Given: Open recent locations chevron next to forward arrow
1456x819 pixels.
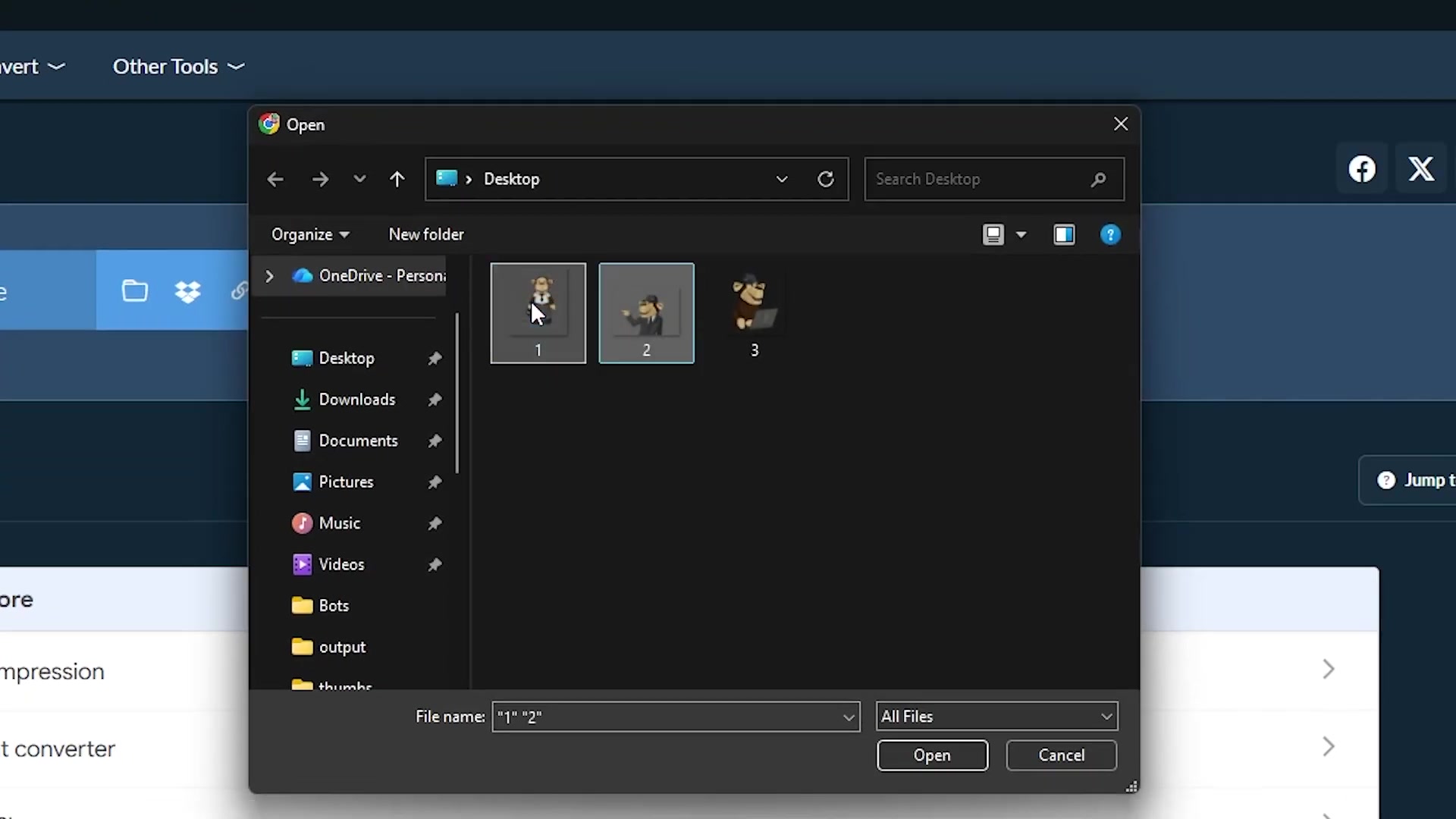Looking at the screenshot, I should pyautogui.click(x=359, y=179).
